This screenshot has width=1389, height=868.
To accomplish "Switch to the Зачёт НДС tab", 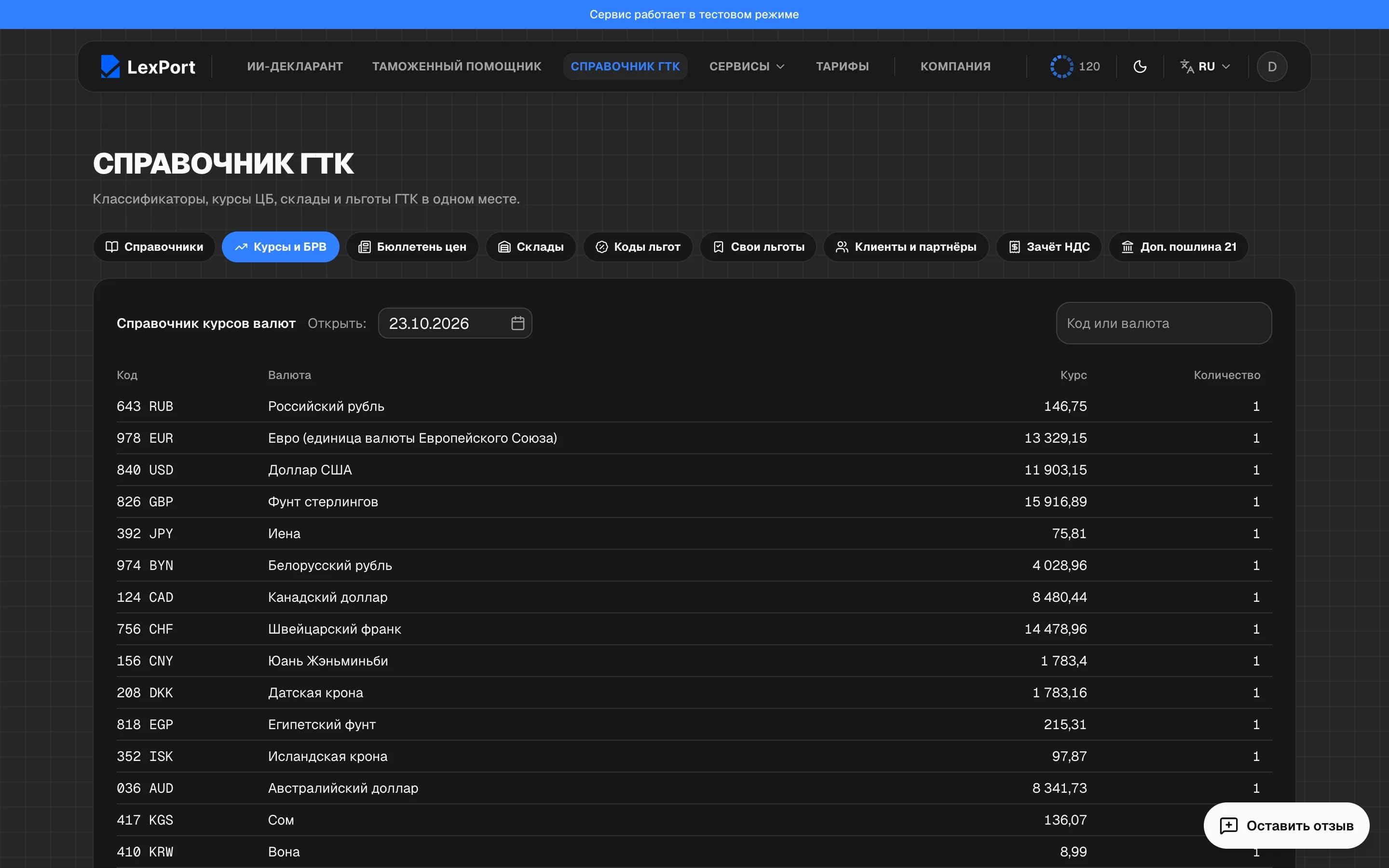I will (1049, 247).
